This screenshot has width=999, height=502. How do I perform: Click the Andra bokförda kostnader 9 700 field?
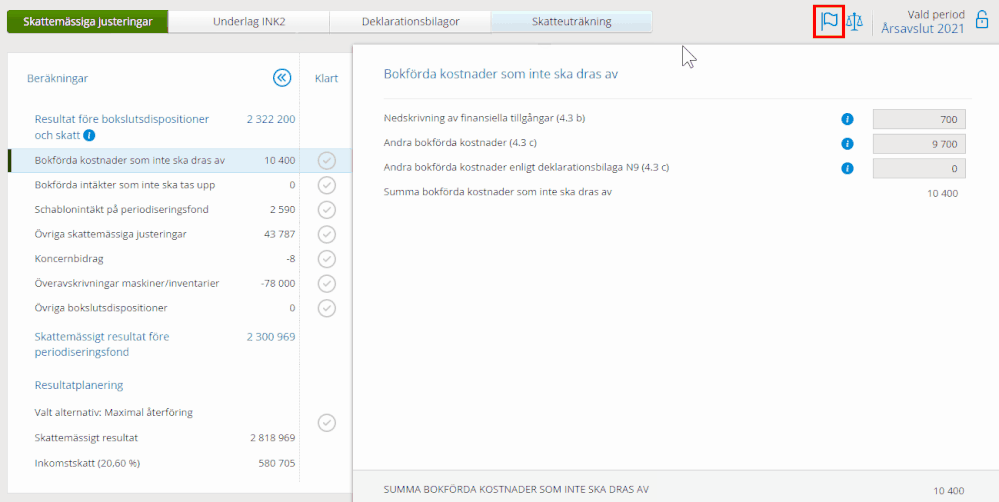click(919, 144)
